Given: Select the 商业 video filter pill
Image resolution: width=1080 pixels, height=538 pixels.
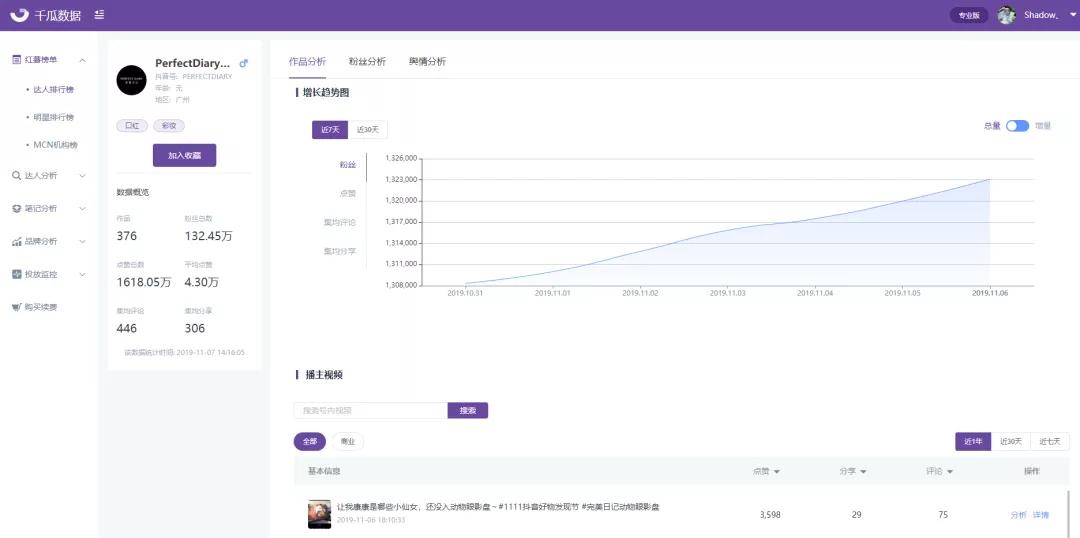Looking at the screenshot, I should 348,442.
